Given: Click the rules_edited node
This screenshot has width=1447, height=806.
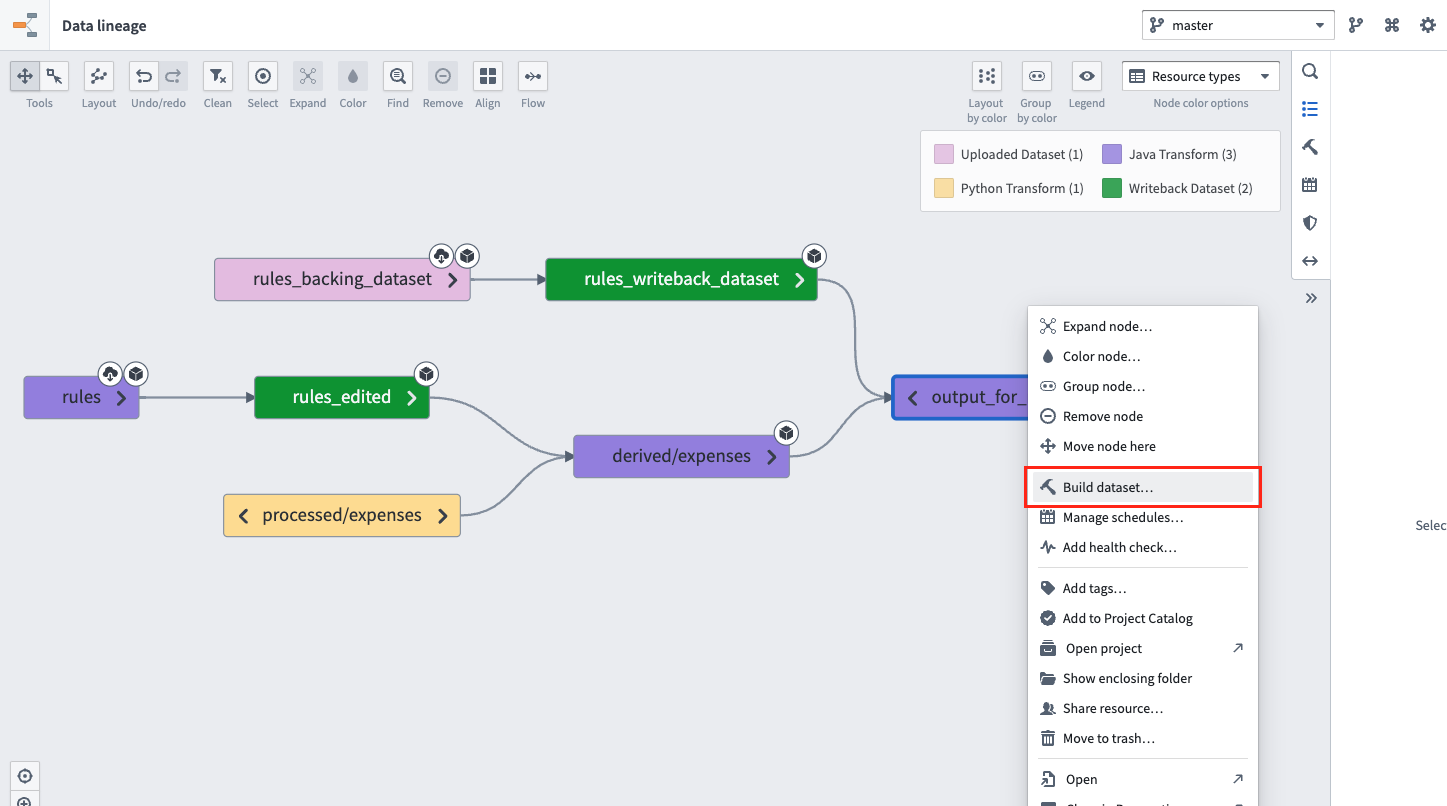Looking at the screenshot, I should click(342, 397).
